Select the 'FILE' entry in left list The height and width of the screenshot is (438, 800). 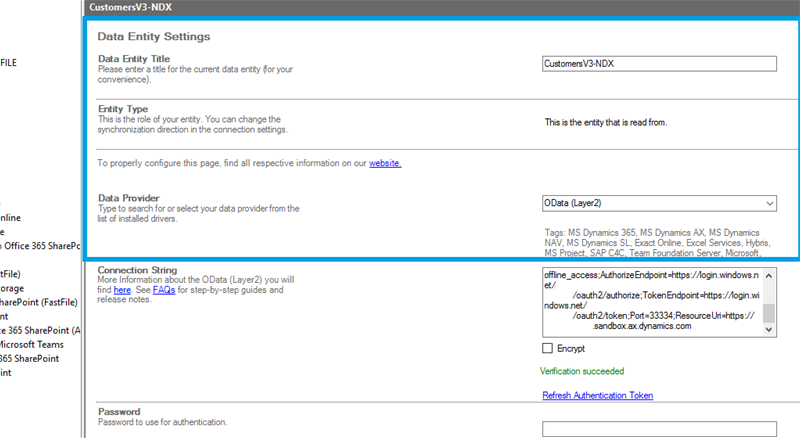(x=8, y=63)
